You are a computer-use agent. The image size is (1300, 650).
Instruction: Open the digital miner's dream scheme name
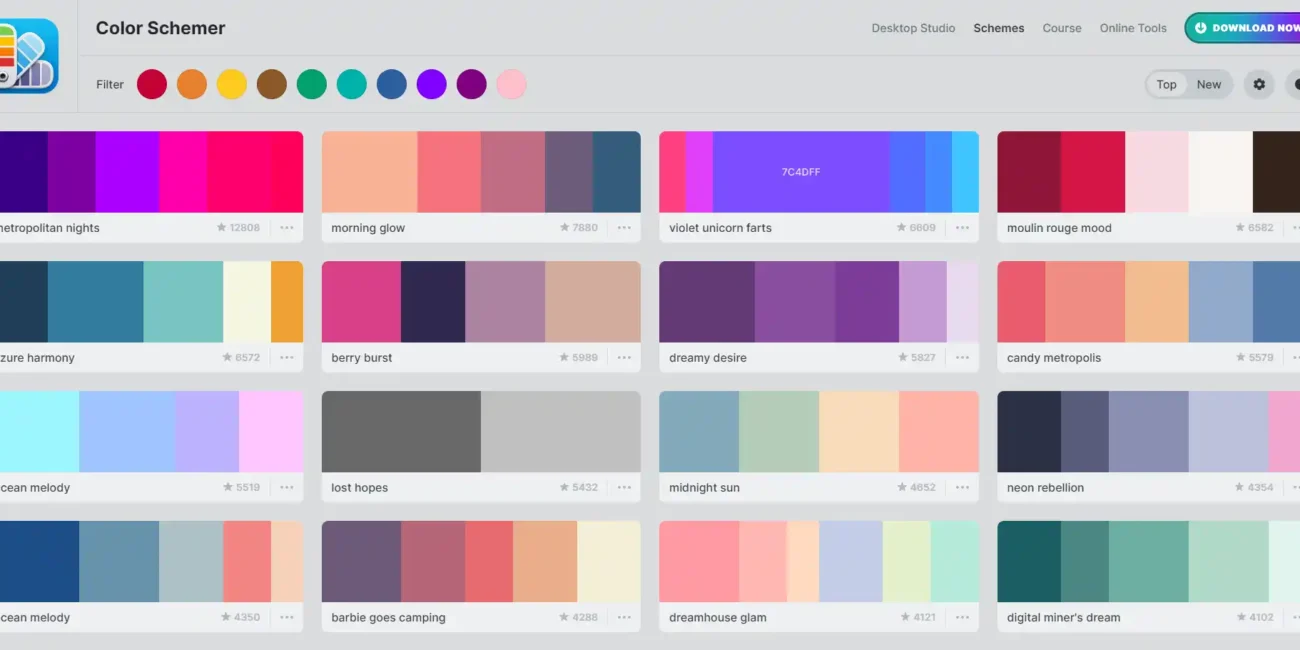[x=1063, y=618]
